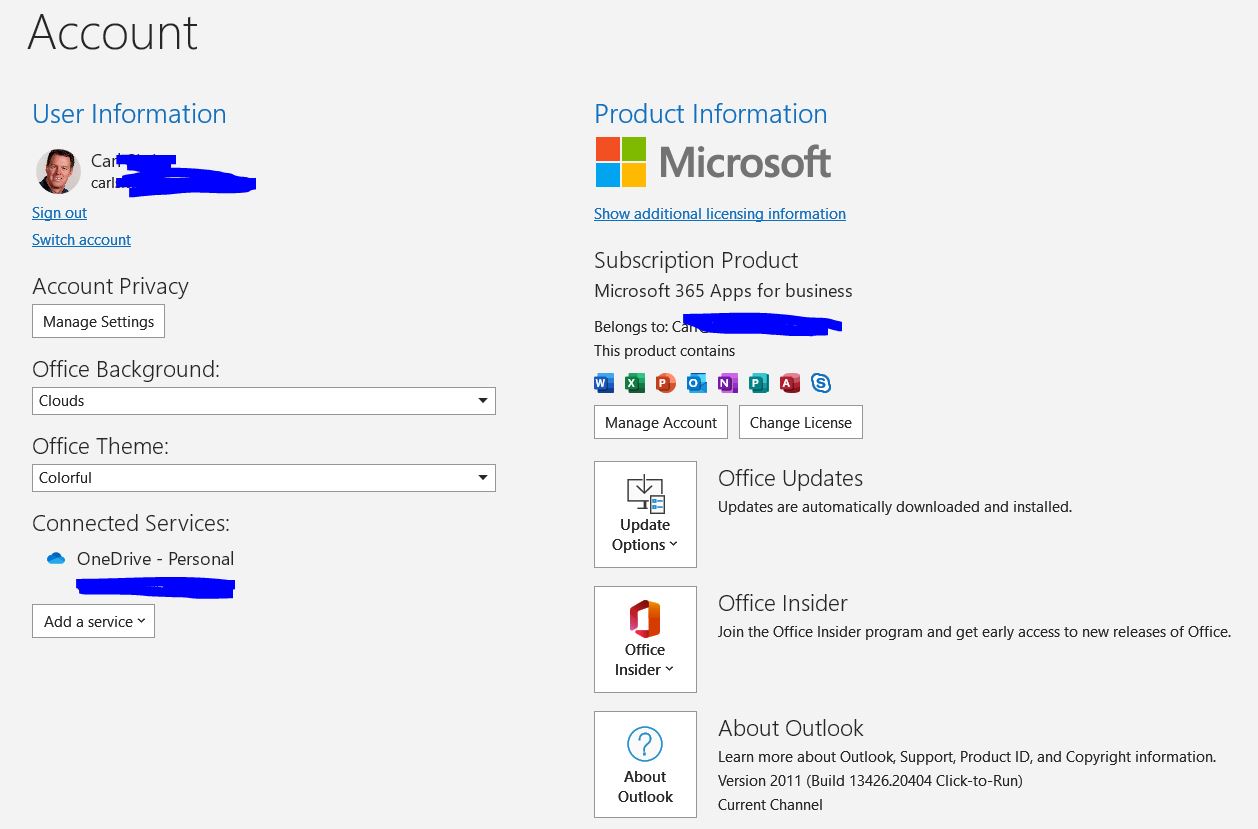Expand the Office Background dropdown

click(264, 401)
